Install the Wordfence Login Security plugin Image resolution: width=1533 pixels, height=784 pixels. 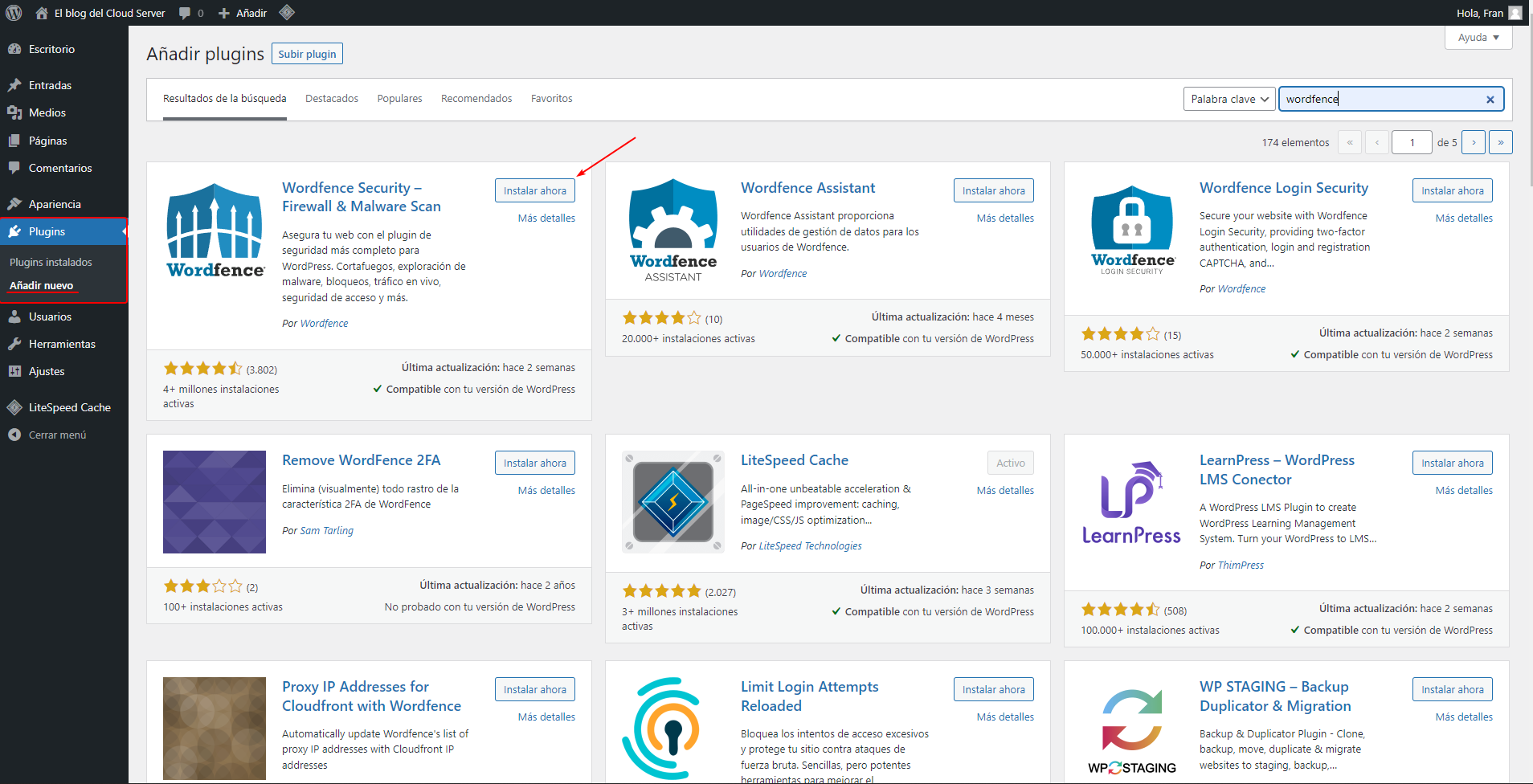tap(1453, 190)
